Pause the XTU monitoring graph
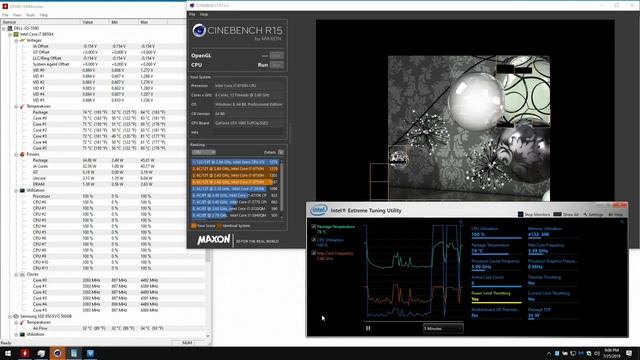Screen dimensions: 640x360 (x=368, y=328)
